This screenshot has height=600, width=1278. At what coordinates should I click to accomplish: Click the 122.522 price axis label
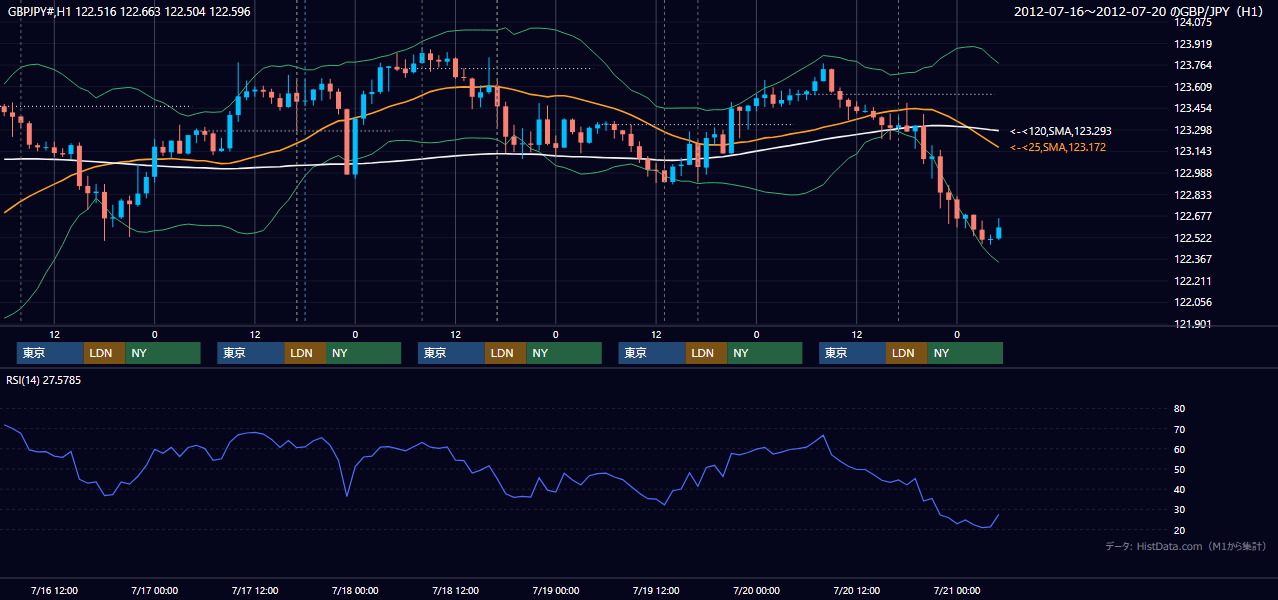1193,238
